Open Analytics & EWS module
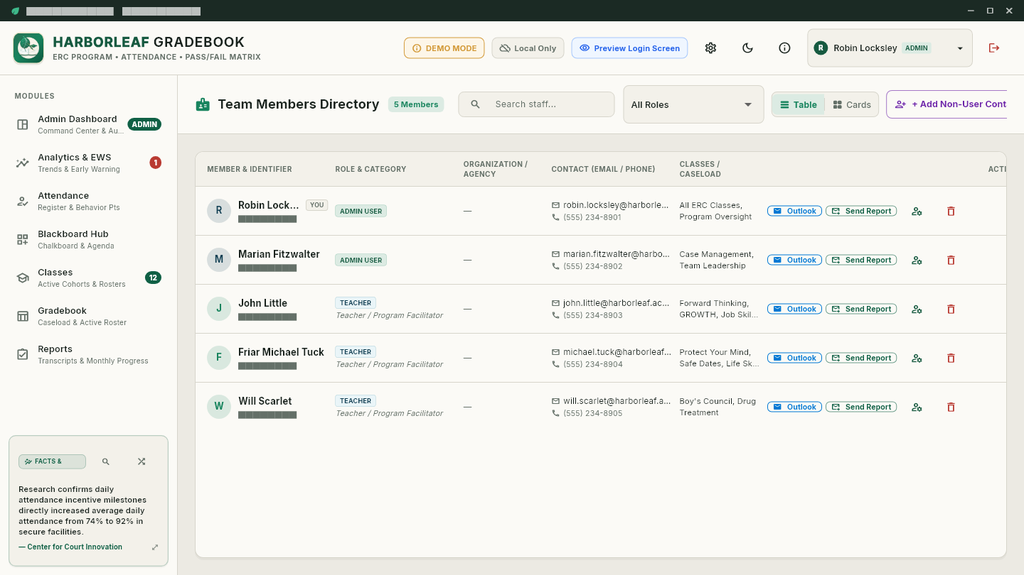Screen dimensions: 1024x575 (x=88, y=163)
